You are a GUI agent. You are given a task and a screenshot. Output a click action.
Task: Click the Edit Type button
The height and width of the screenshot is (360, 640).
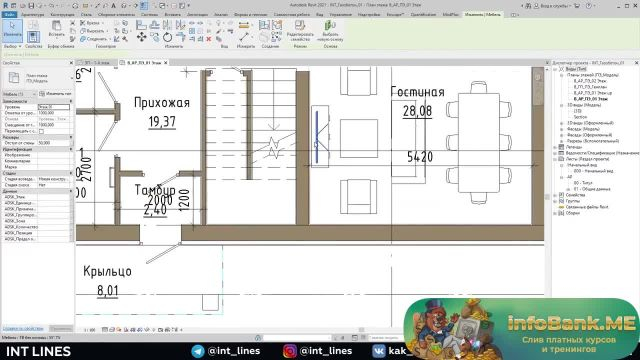pos(55,94)
